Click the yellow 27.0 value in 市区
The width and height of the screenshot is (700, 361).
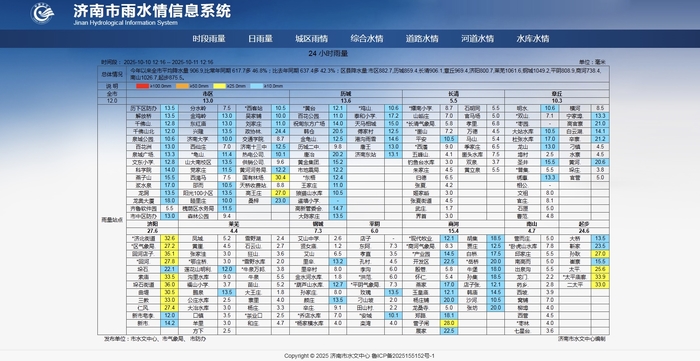(x=280, y=193)
